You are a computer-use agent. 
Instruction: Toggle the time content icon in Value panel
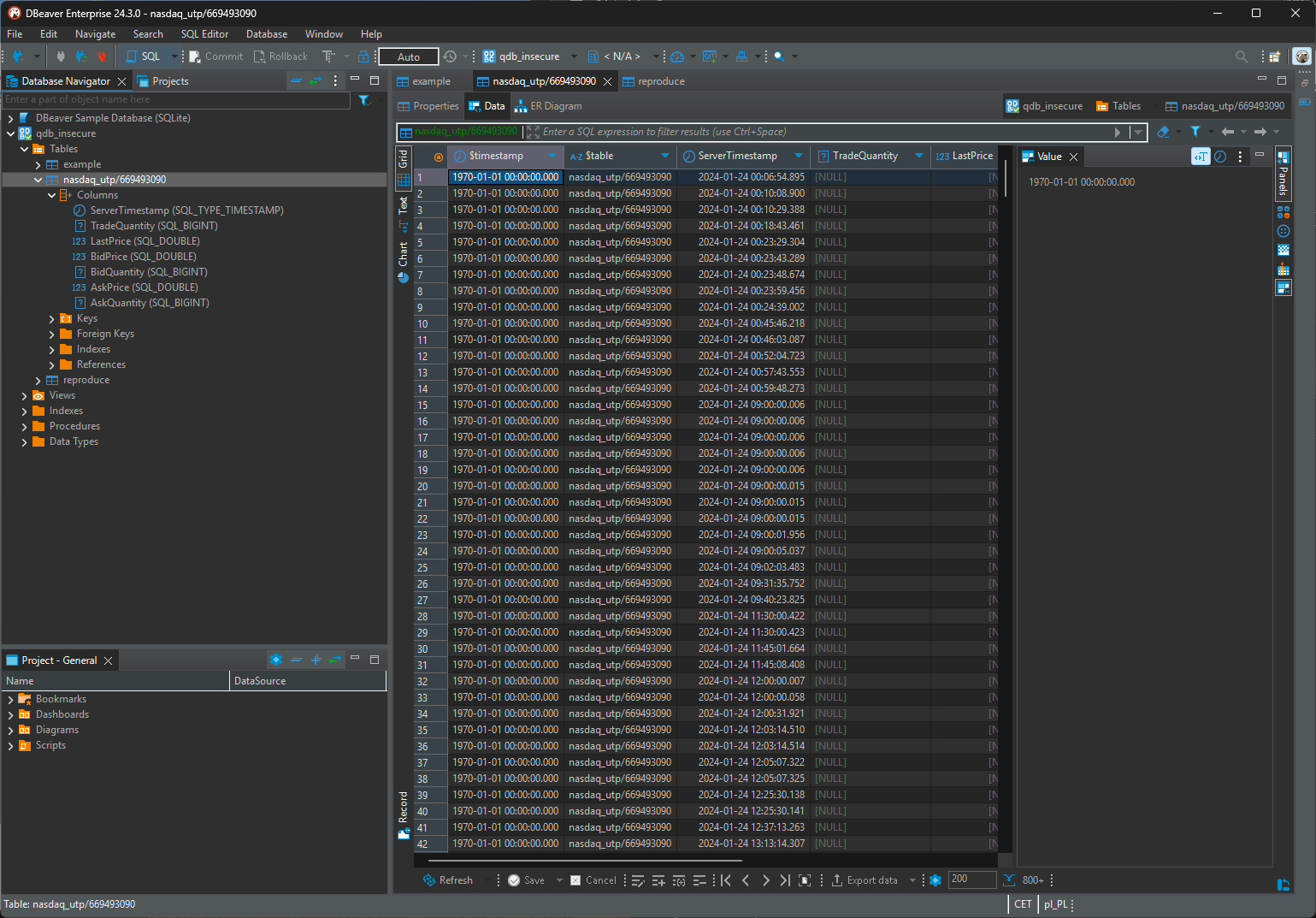pyautogui.click(x=1220, y=157)
